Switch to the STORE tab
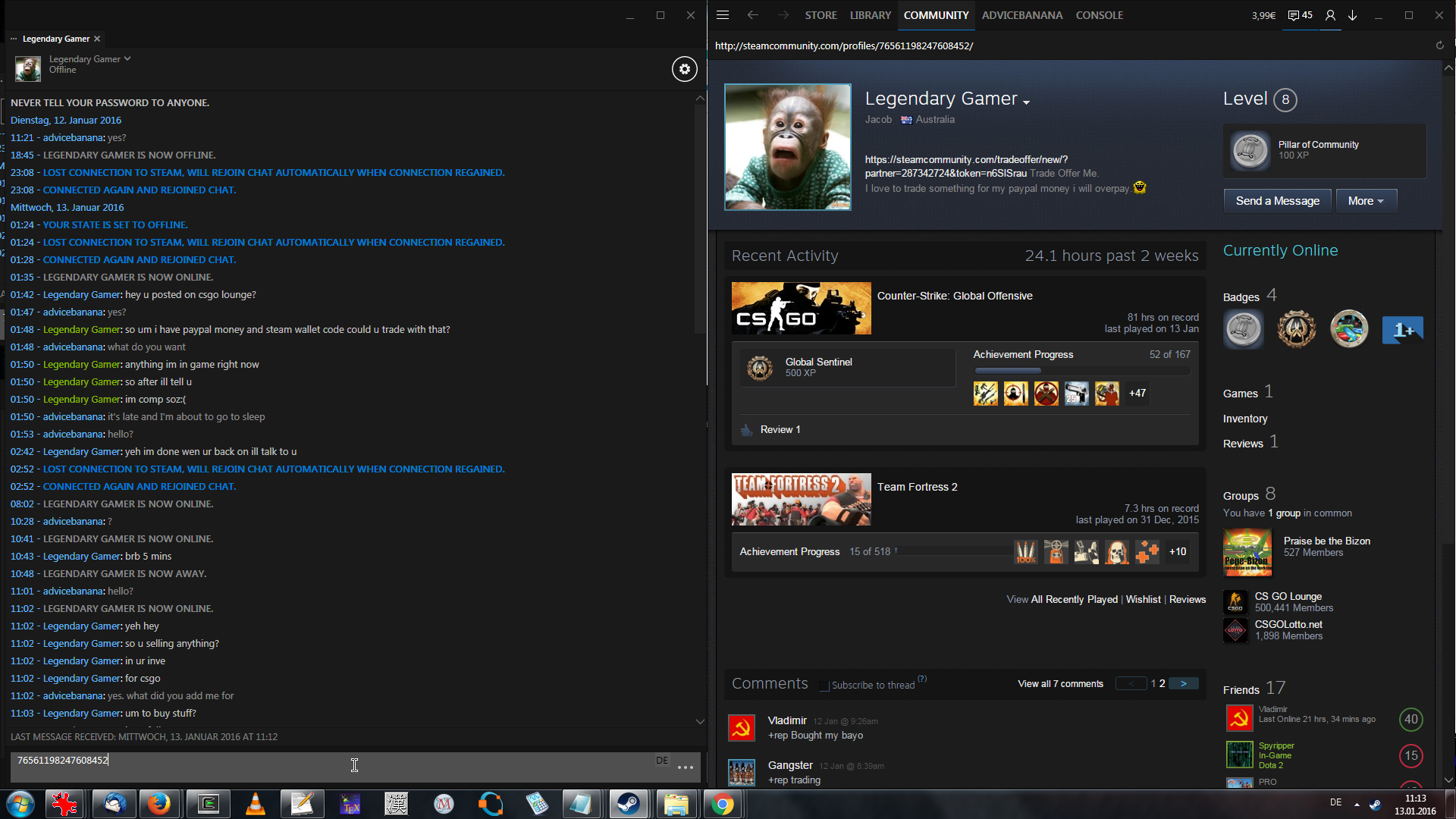Screen dimensions: 1456x819 (x=821, y=15)
